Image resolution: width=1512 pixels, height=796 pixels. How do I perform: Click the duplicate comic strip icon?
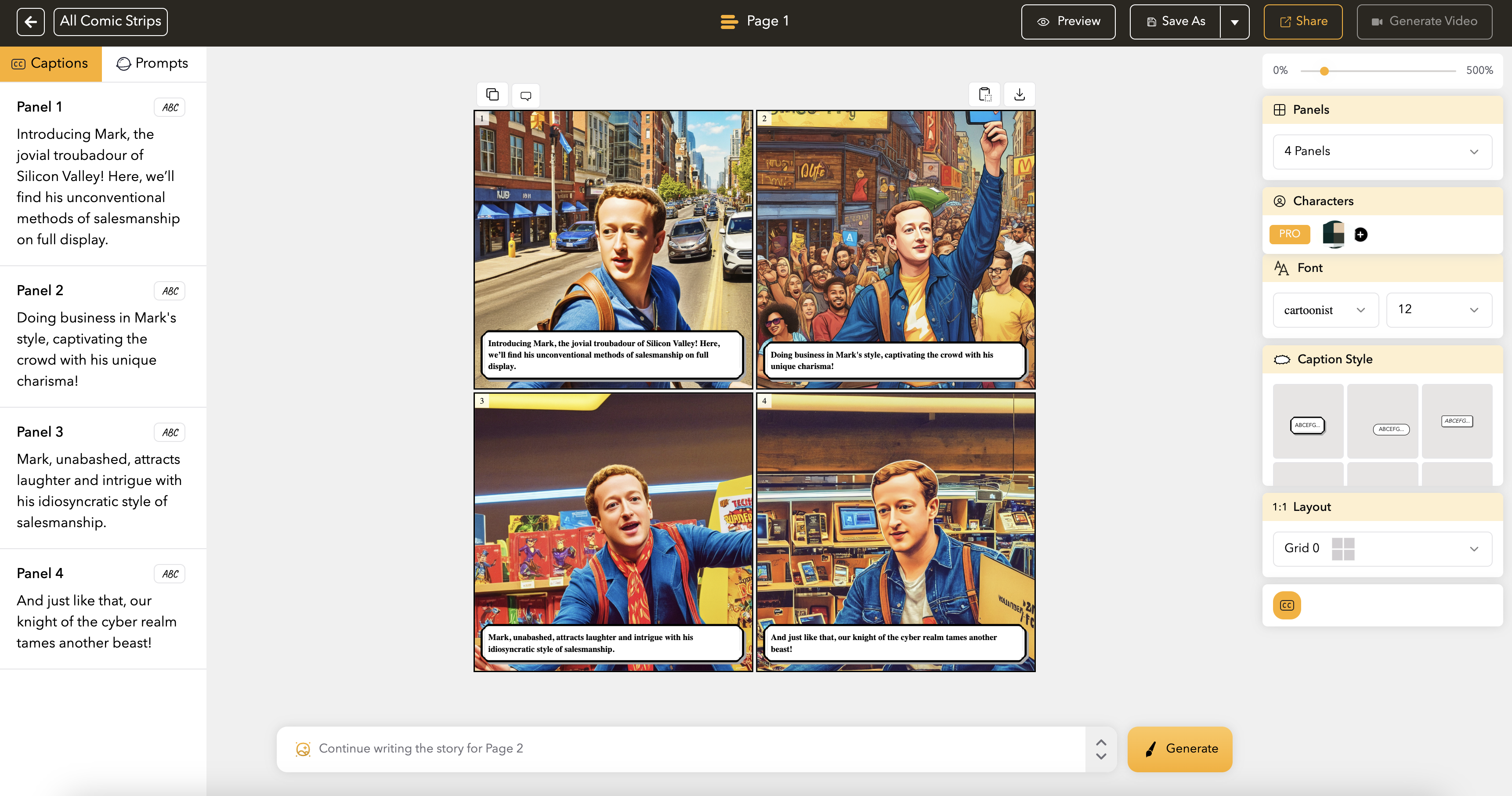(492, 95)
